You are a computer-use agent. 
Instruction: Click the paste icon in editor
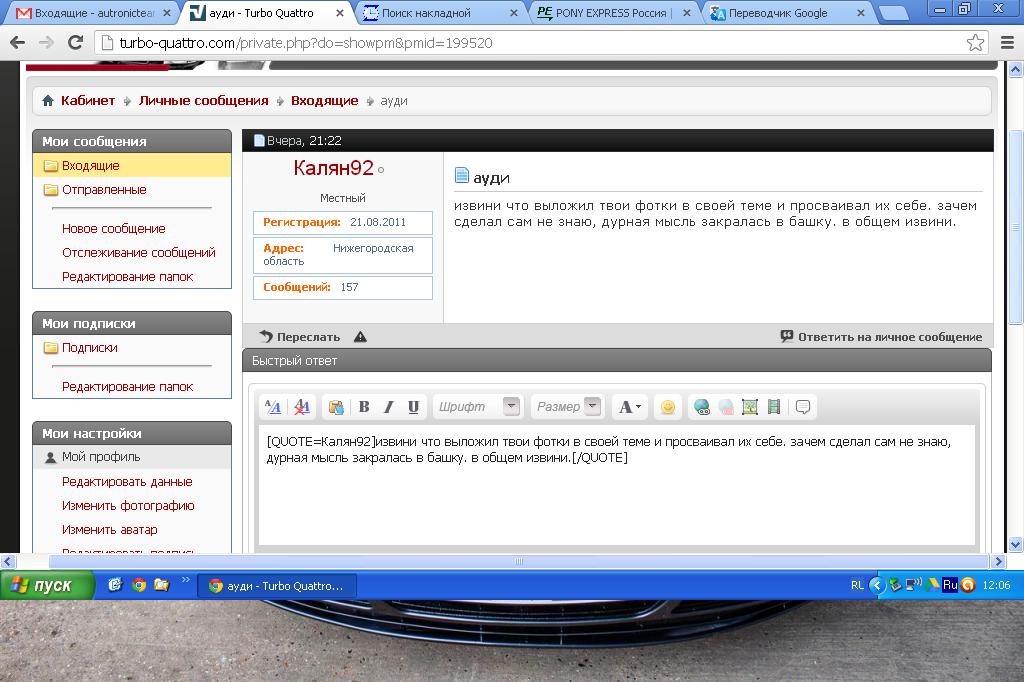(336, 407)
